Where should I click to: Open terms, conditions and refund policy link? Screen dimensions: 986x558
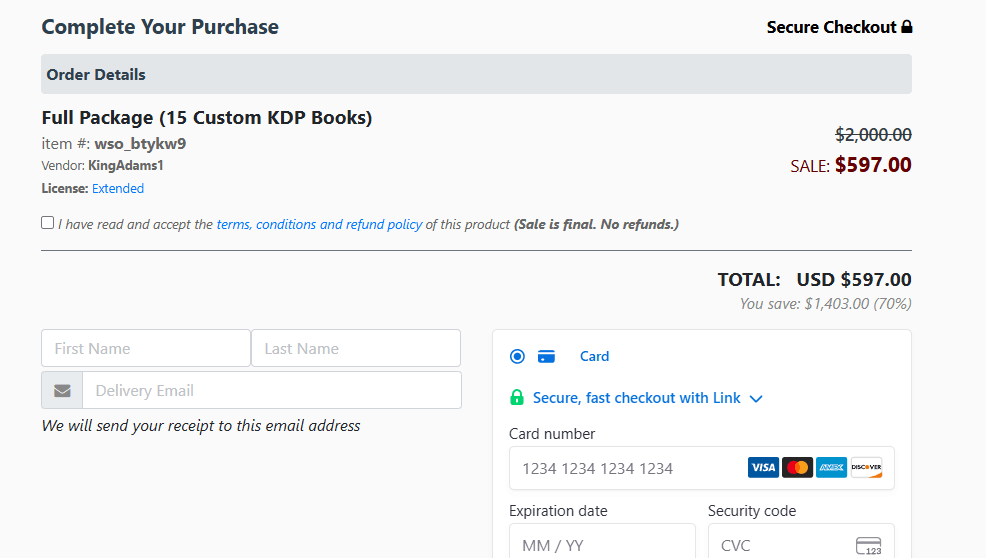click(x=319, y=225)
